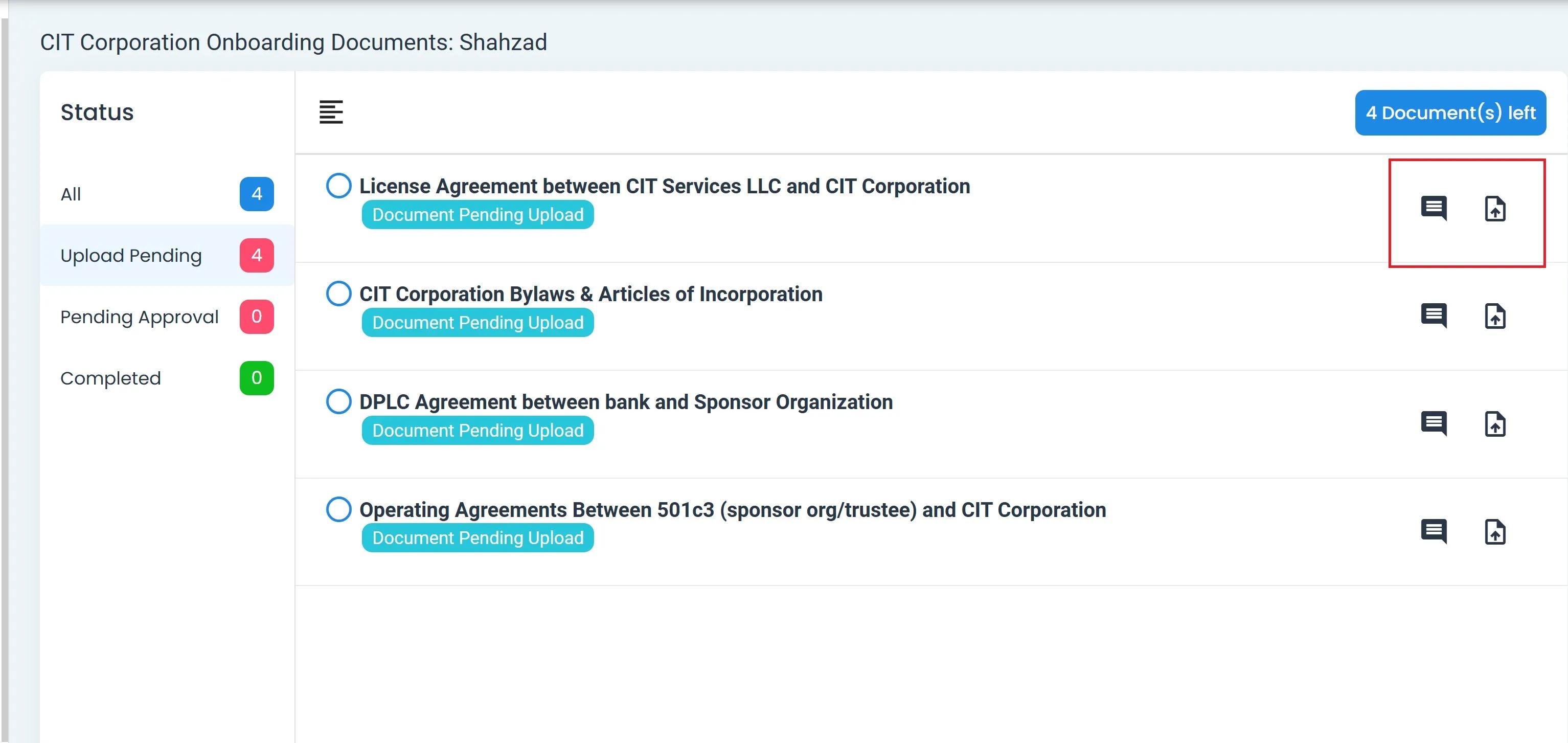The width and height of the screenshot is (1568, 743).
Task: Open comments for License Agreement document
Action: point(1434,208)
